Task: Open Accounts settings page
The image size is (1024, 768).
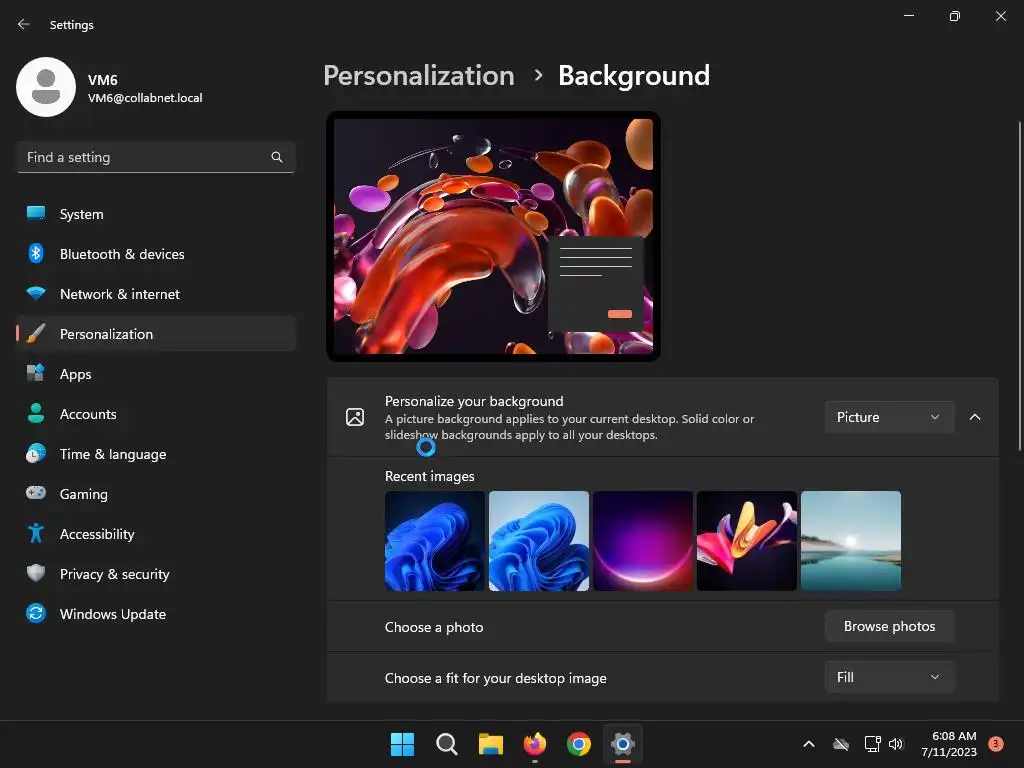Action: pyautogui.click(x=156, y=414)
